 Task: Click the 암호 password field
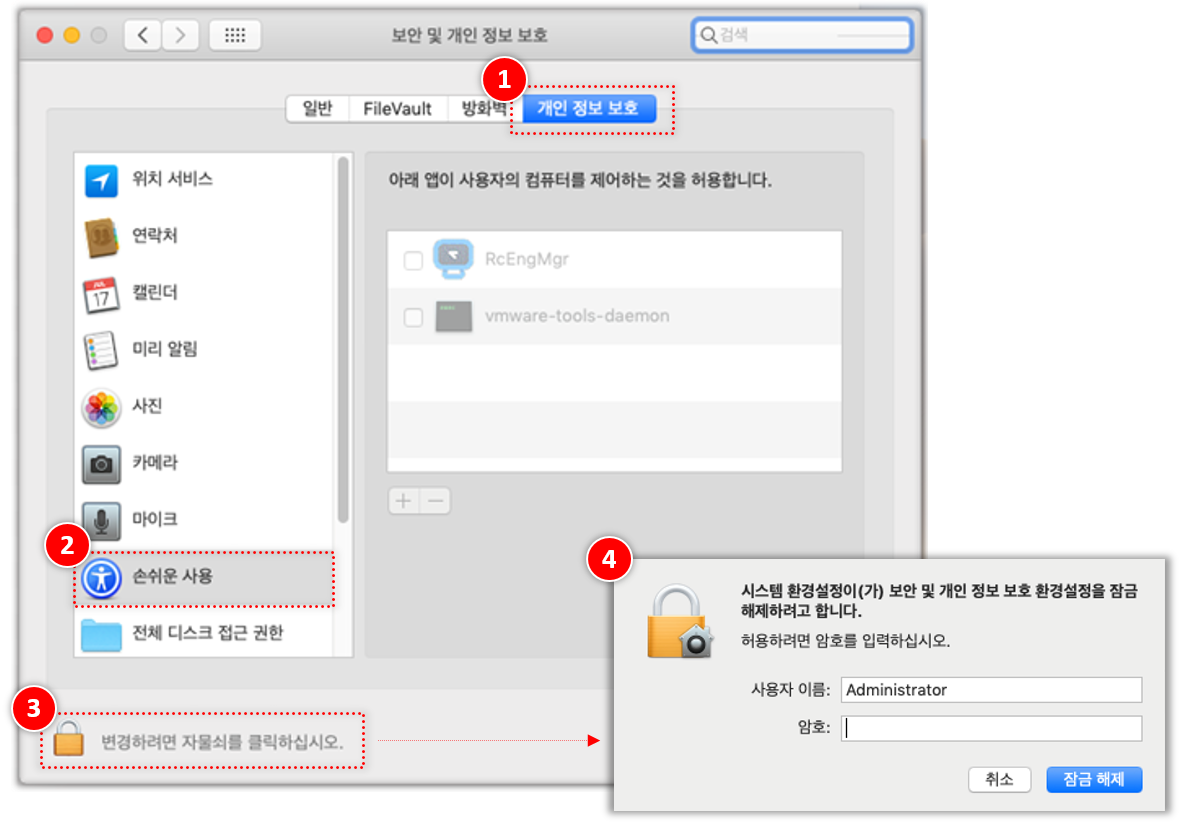pyautogui.click(x=991, y=729)
